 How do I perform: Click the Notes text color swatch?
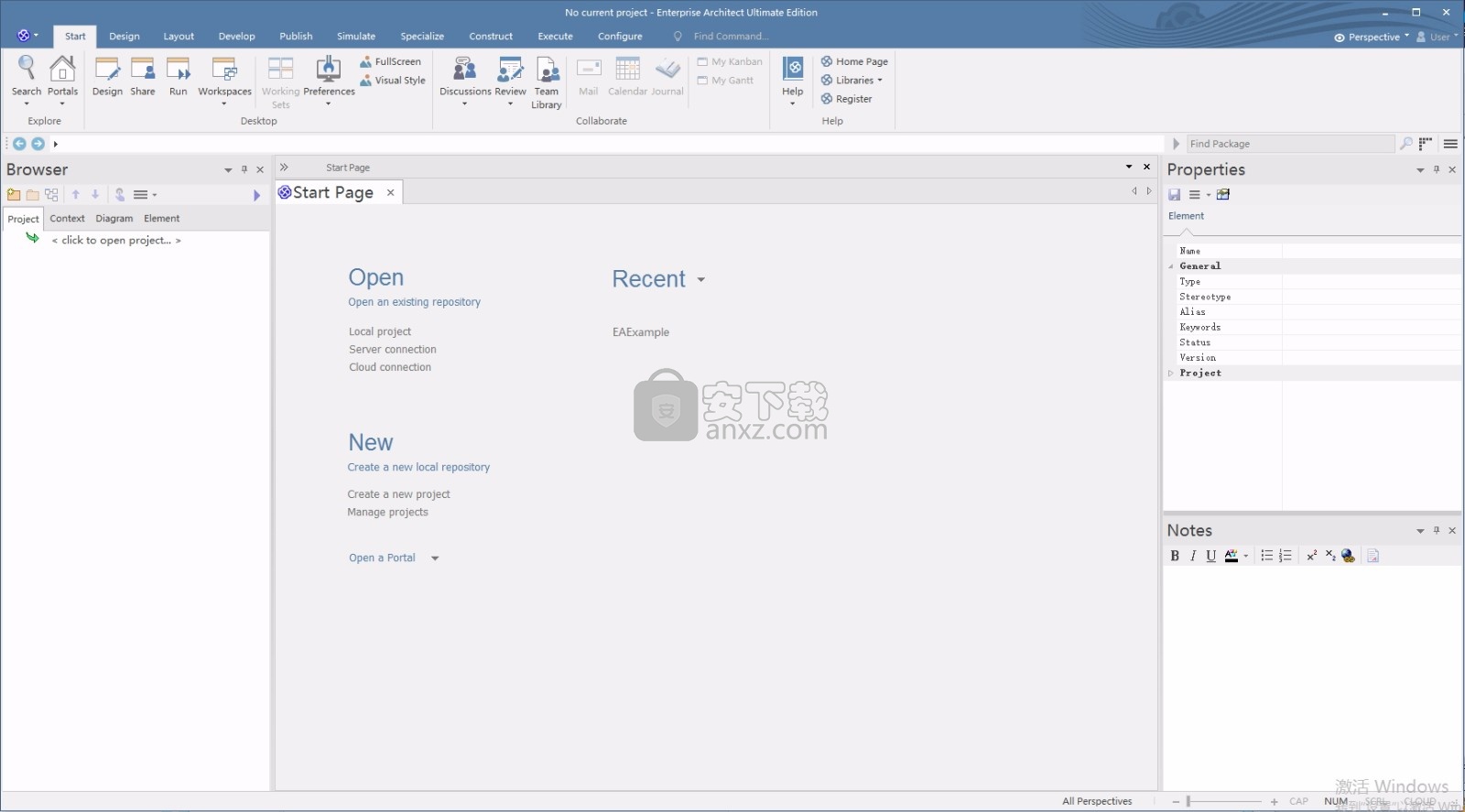1232,556
